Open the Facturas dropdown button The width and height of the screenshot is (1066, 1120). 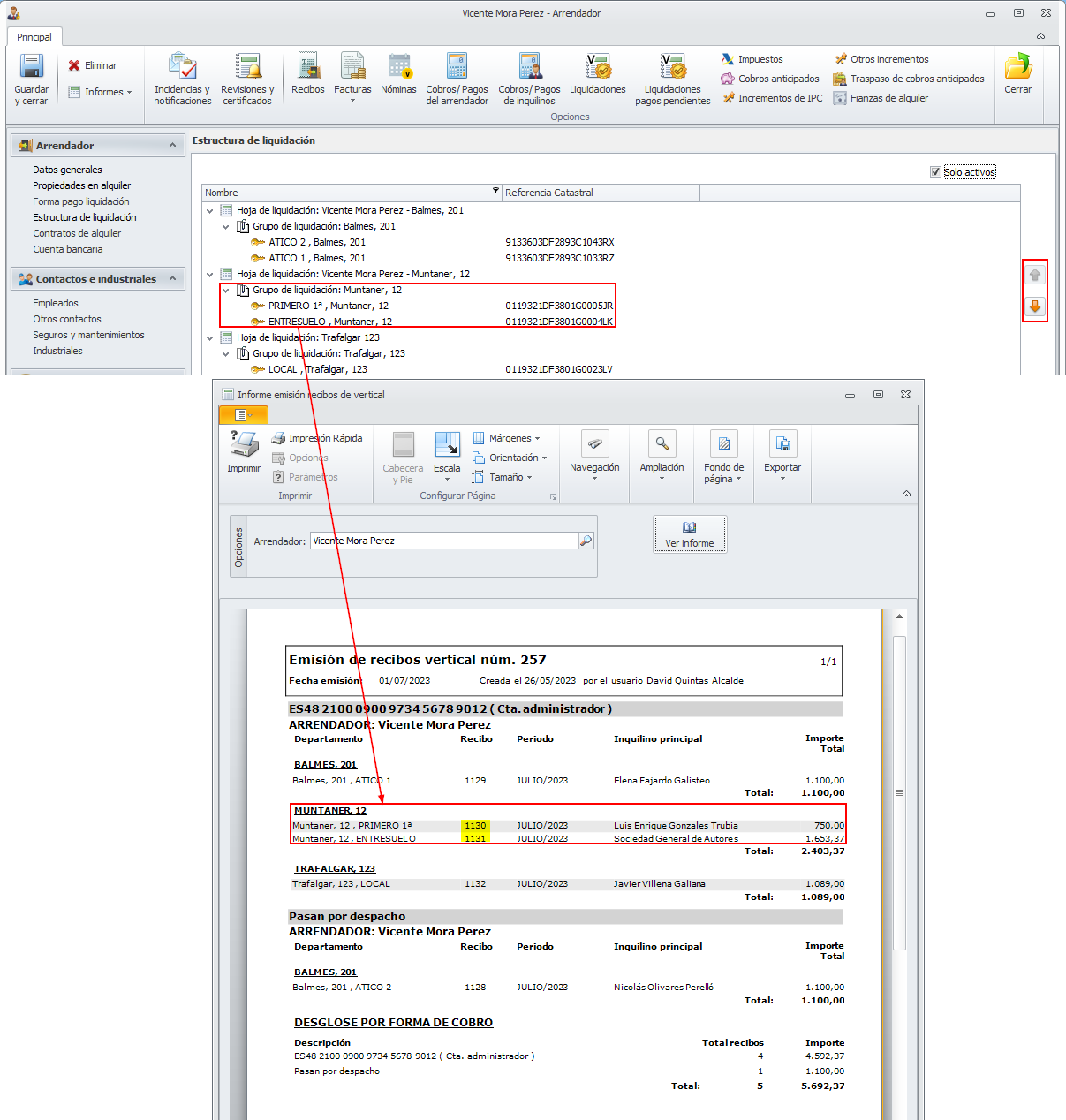(x=352, y=78)
